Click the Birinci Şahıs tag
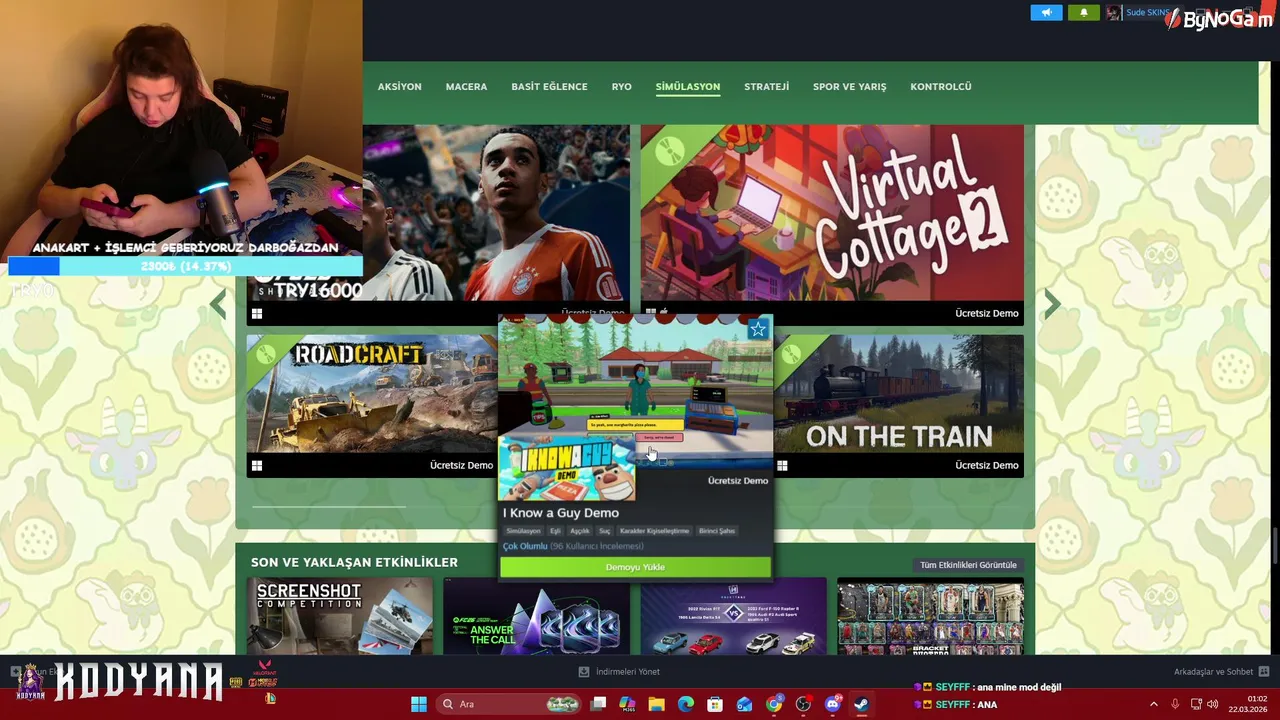Image resolution: width=1280 pixels, height=720 pixels. pyautogui.click(x=717, y=531)
